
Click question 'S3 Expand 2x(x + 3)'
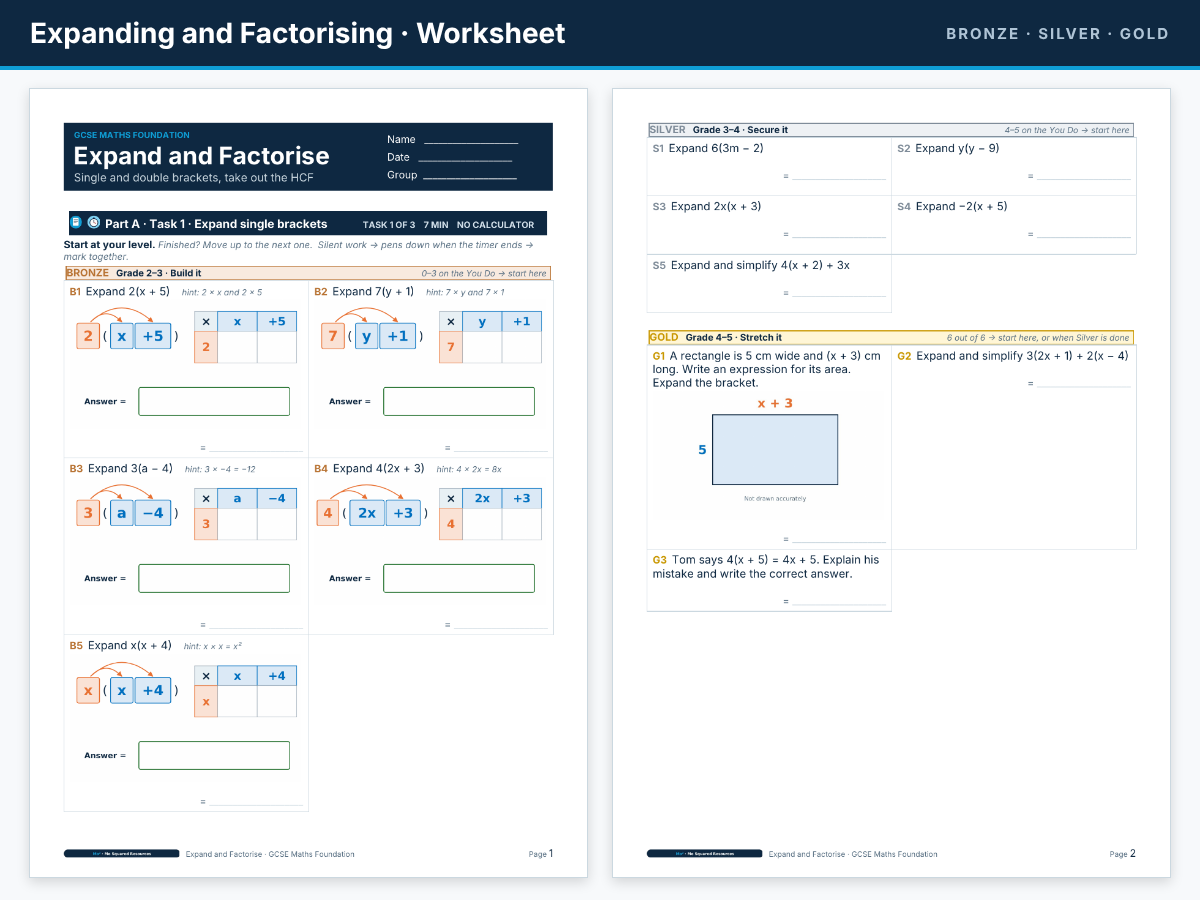click(x=707, y=206)
